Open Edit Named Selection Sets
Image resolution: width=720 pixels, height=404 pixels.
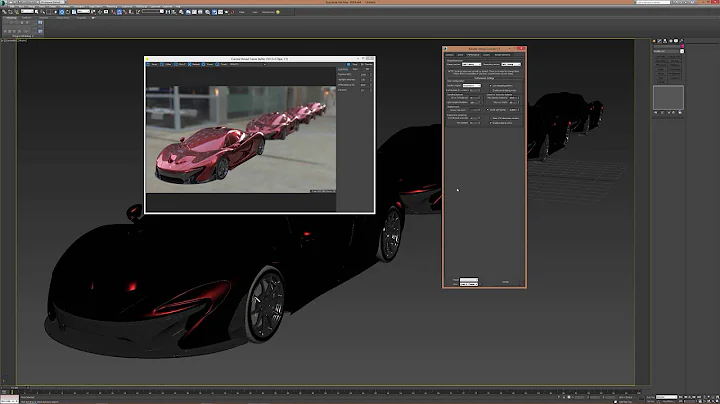138,12
